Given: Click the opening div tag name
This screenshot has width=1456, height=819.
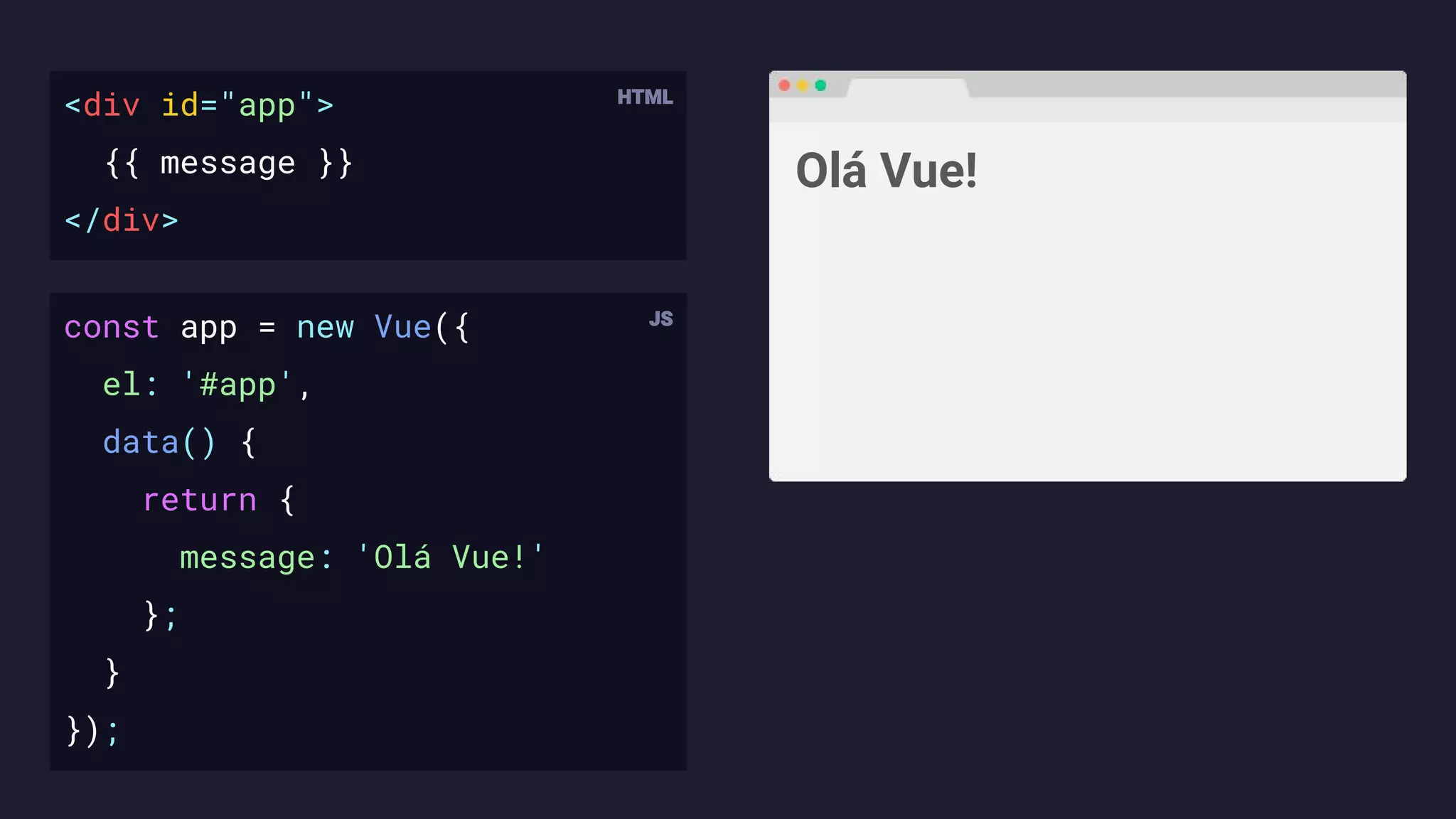Looking at the screenshot, I should pyautogui.click(x=111, y=105).
